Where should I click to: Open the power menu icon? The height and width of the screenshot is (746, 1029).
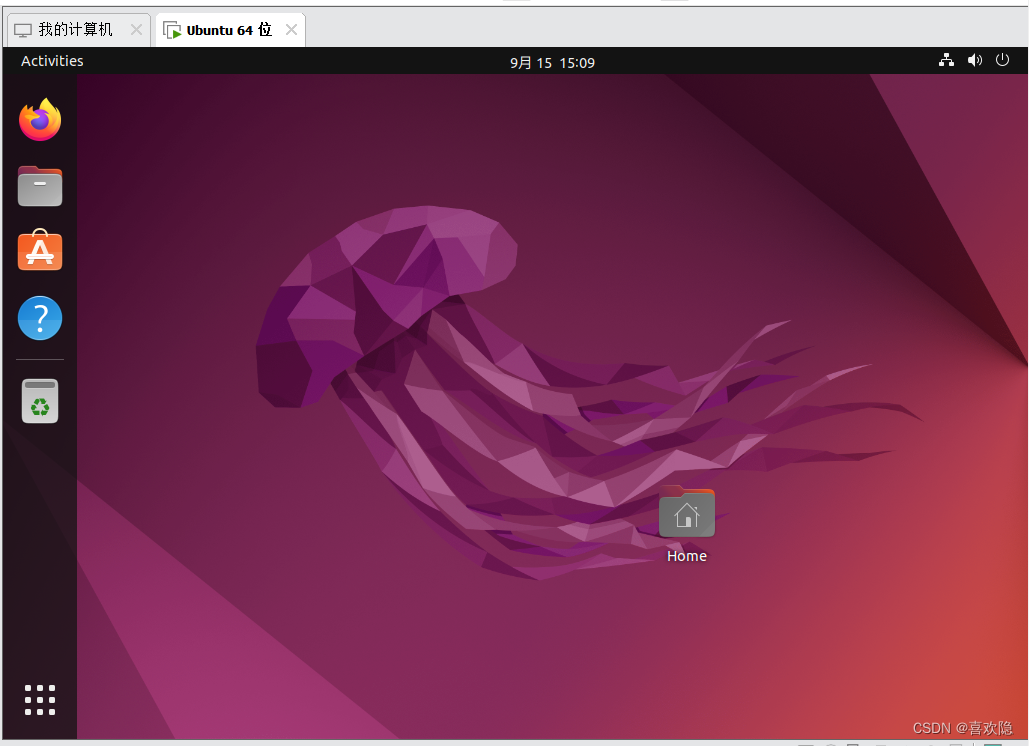[1002, 60]
